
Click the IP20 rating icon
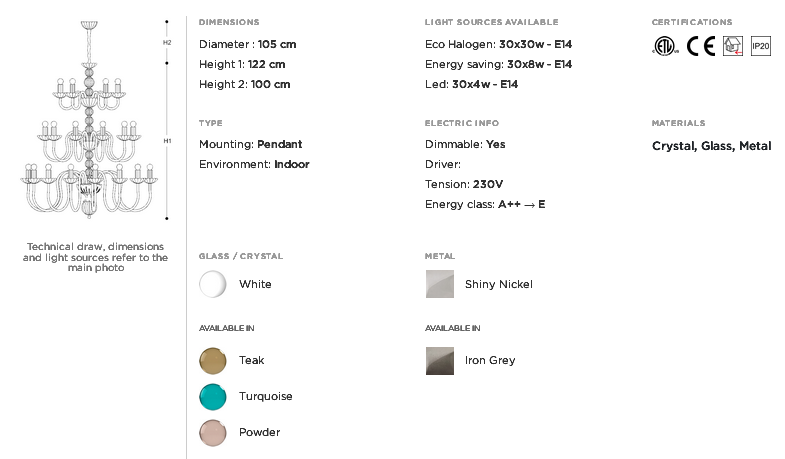point(760,46)
